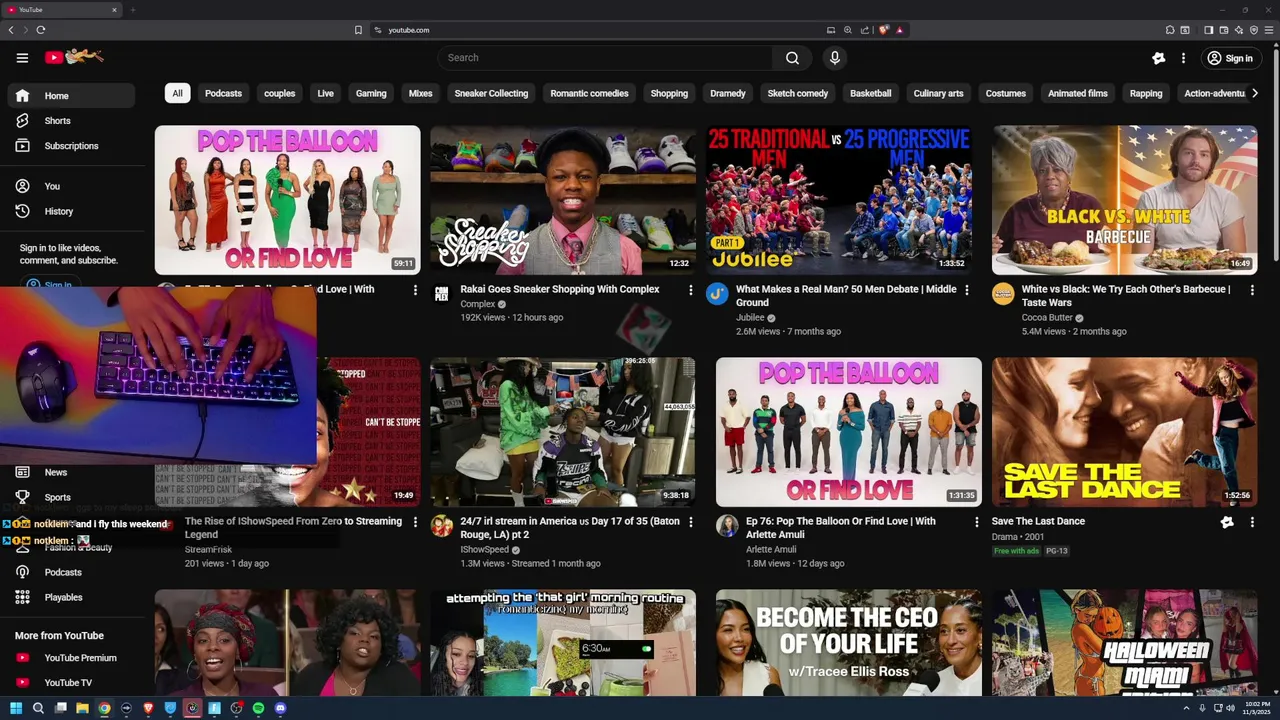Viewport: 1280px width, 720px height.
Task: Open the Windows Start button
Action: [16, 708]
